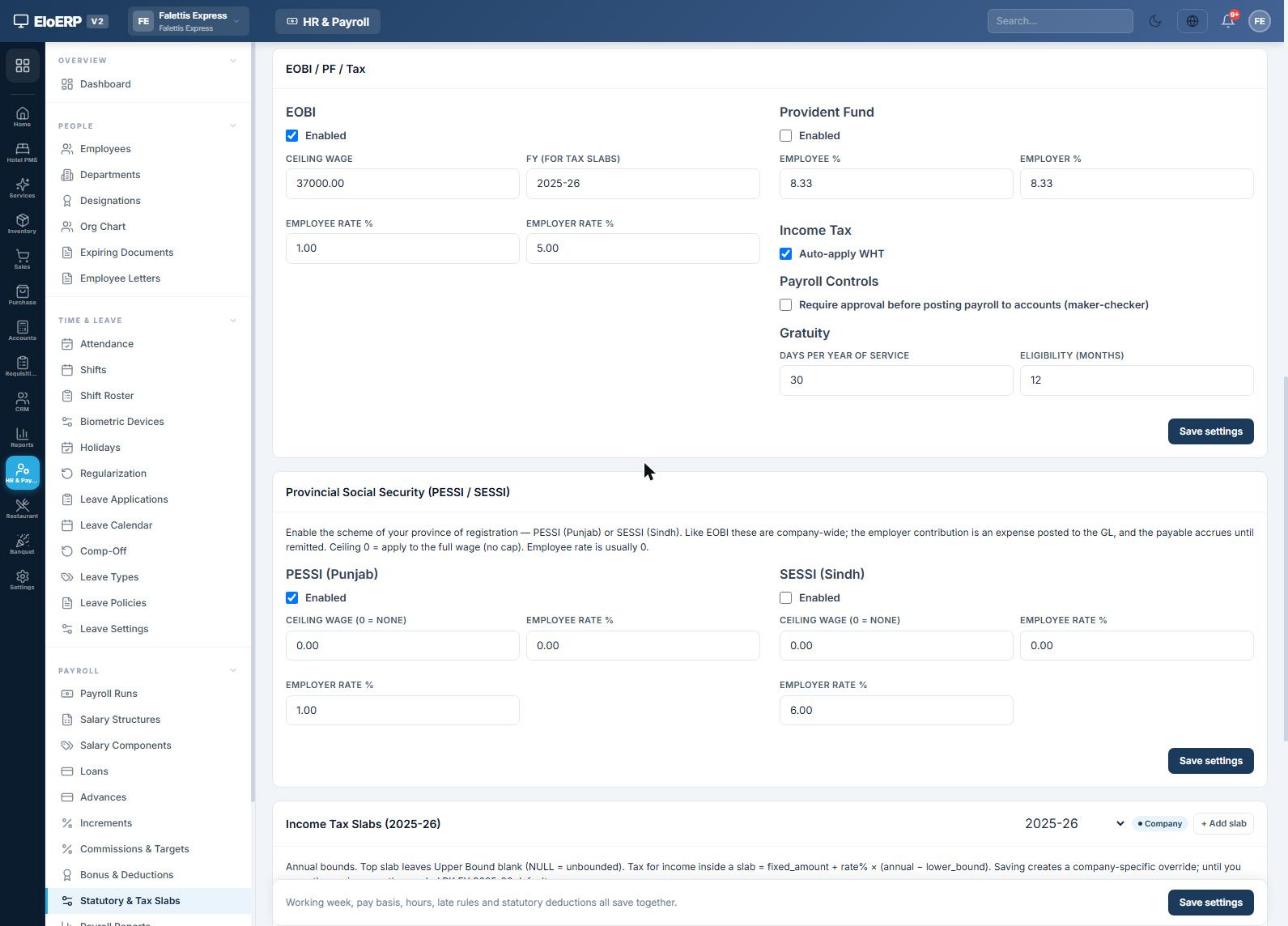Open the Home module icon
1288x926 pixels.
coord(22,117)
